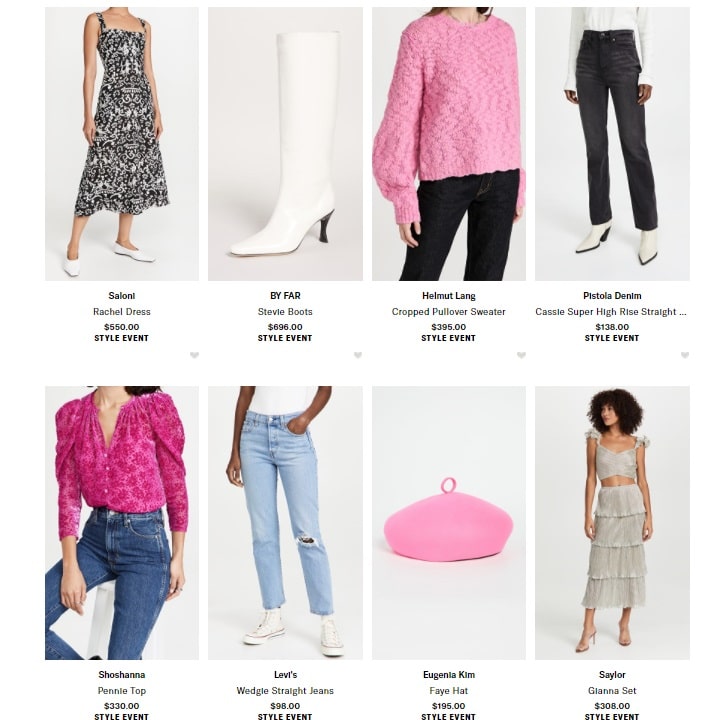
Task: View the Saylor Gianna Set photo
Action: (612, 523)
